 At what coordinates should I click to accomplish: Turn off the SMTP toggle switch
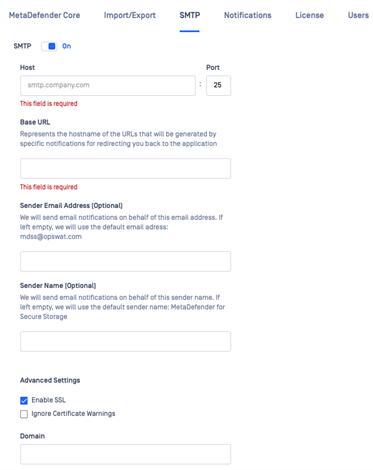point(49,46)
